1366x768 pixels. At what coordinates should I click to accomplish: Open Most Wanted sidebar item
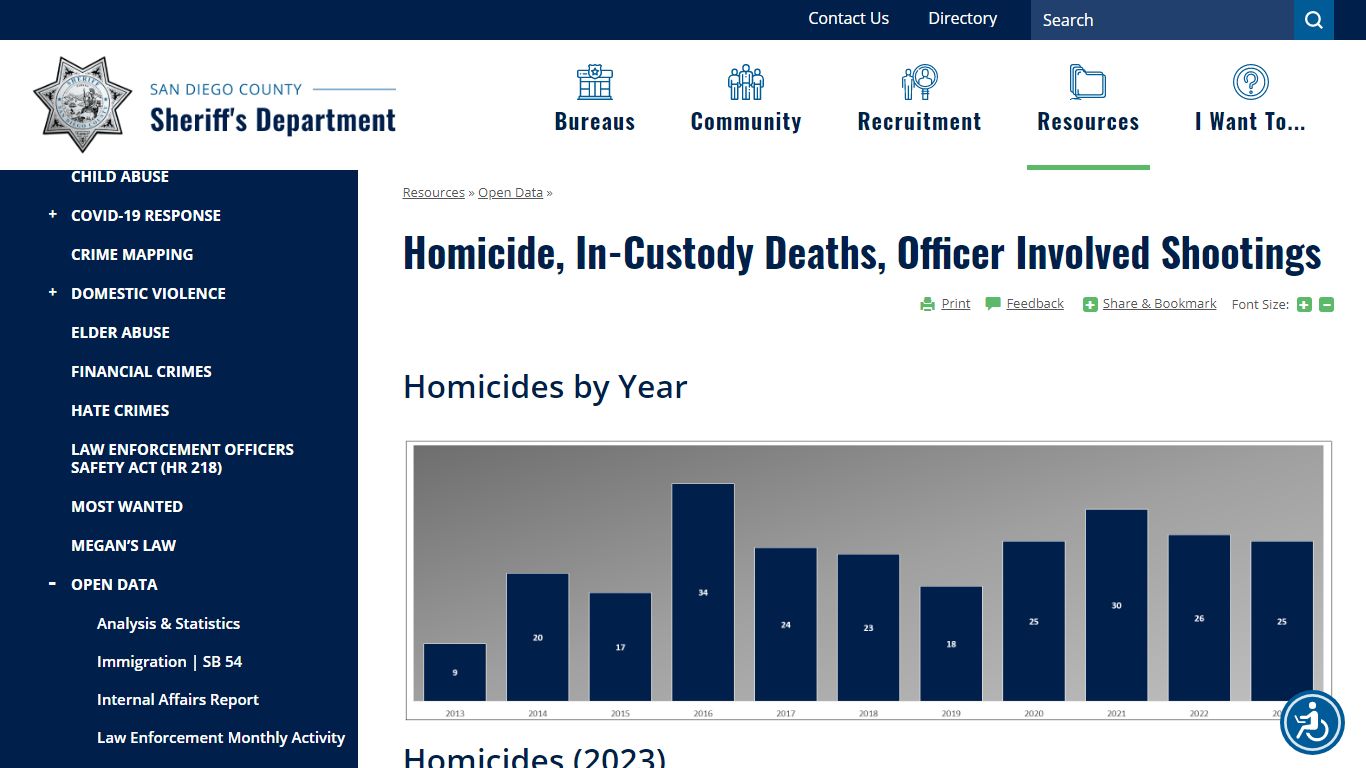tap(127, 506)
